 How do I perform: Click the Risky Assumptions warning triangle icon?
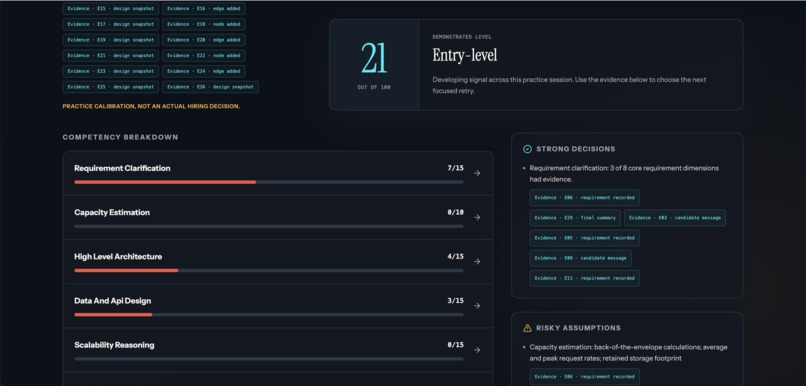tap(527, 328)
